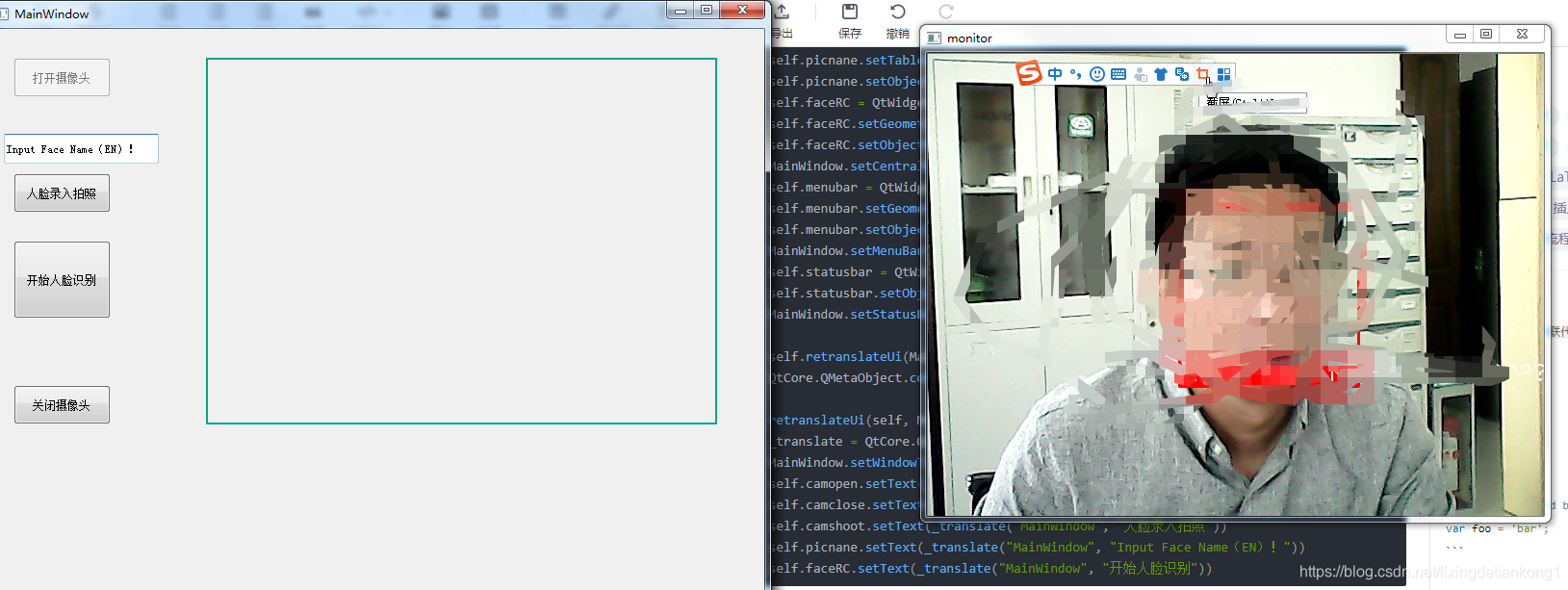Open the emoji smiley panel on the Sogou bar
Viewport: 1568px width, 590px height.
[1097, 74]
